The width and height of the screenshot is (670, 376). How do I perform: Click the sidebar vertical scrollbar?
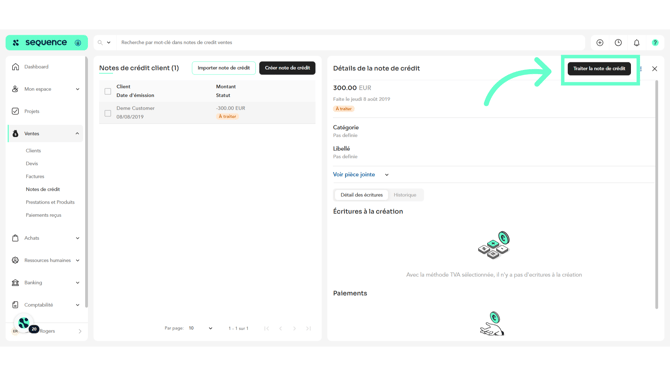point(86,182)
